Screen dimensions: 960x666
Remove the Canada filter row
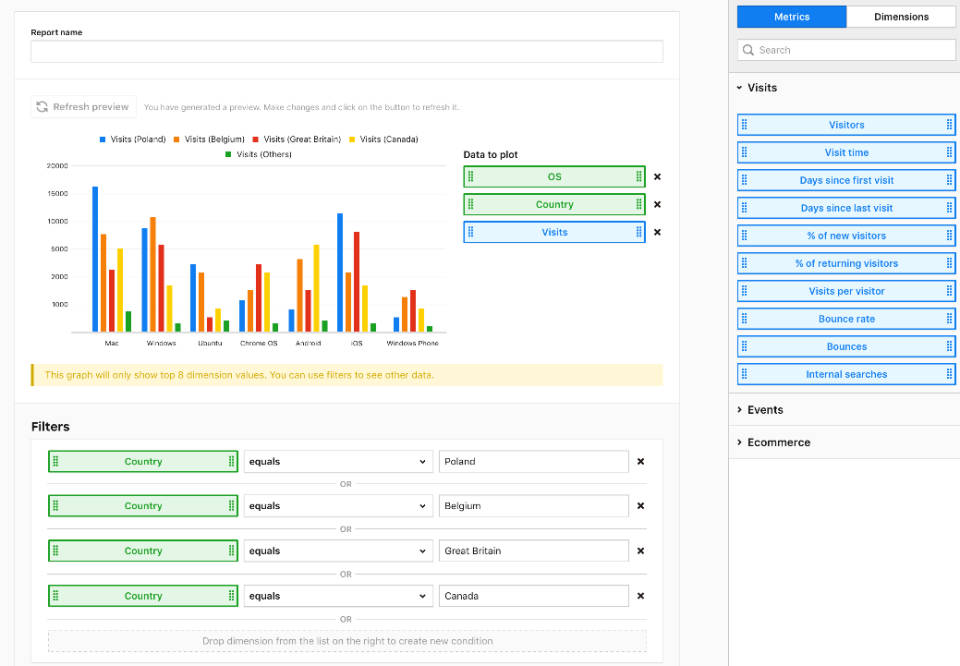point(640,595)
